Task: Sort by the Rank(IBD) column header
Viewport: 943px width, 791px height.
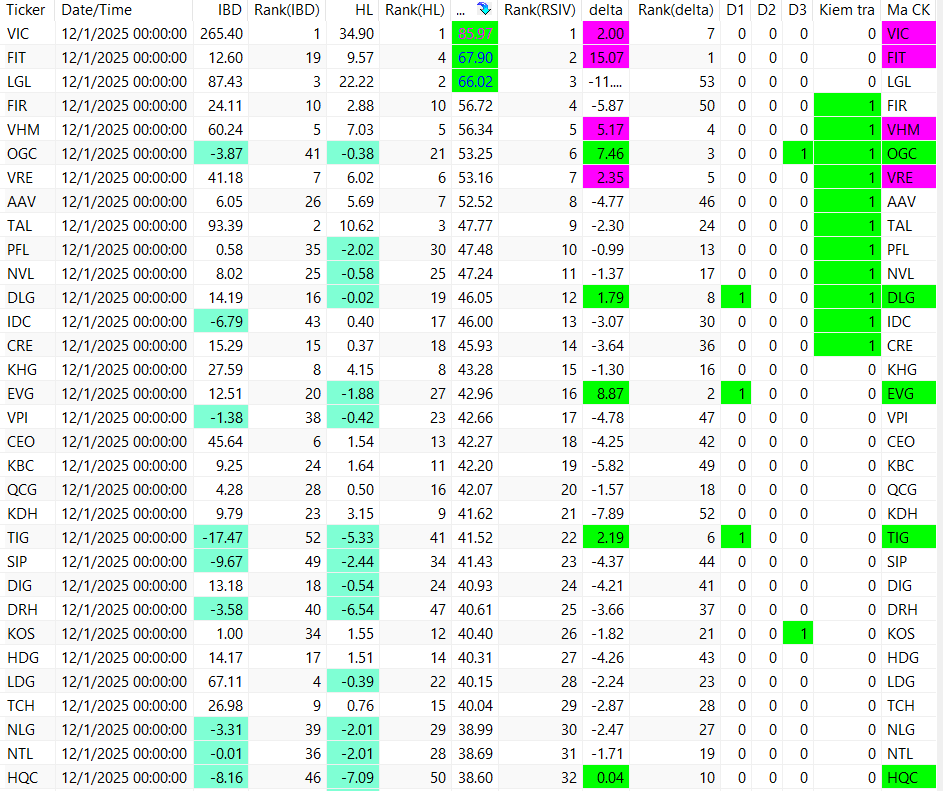Action: click(286, 10)
